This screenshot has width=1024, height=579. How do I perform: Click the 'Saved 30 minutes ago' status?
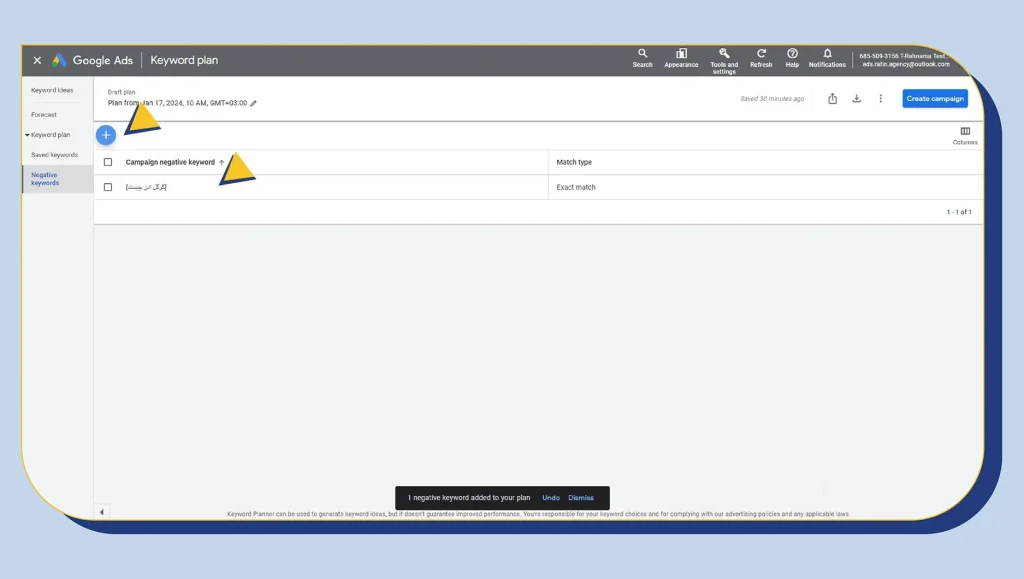772,99
